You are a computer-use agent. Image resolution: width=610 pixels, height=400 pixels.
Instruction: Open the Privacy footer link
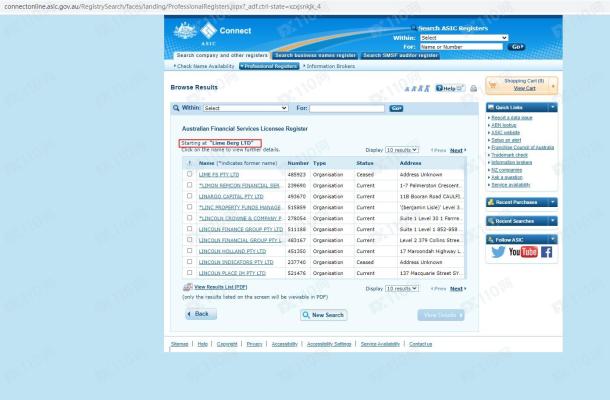[x=254, y=344]
